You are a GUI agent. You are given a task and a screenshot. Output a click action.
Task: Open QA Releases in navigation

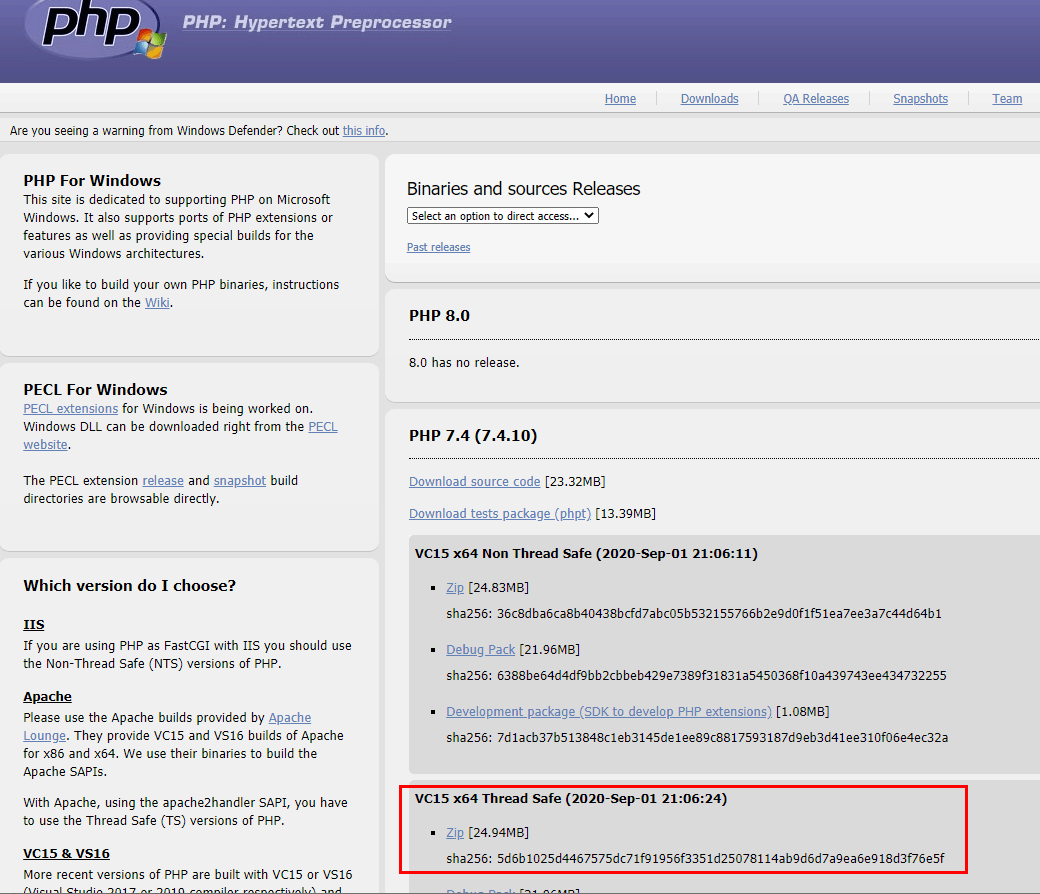coord(816,98)
